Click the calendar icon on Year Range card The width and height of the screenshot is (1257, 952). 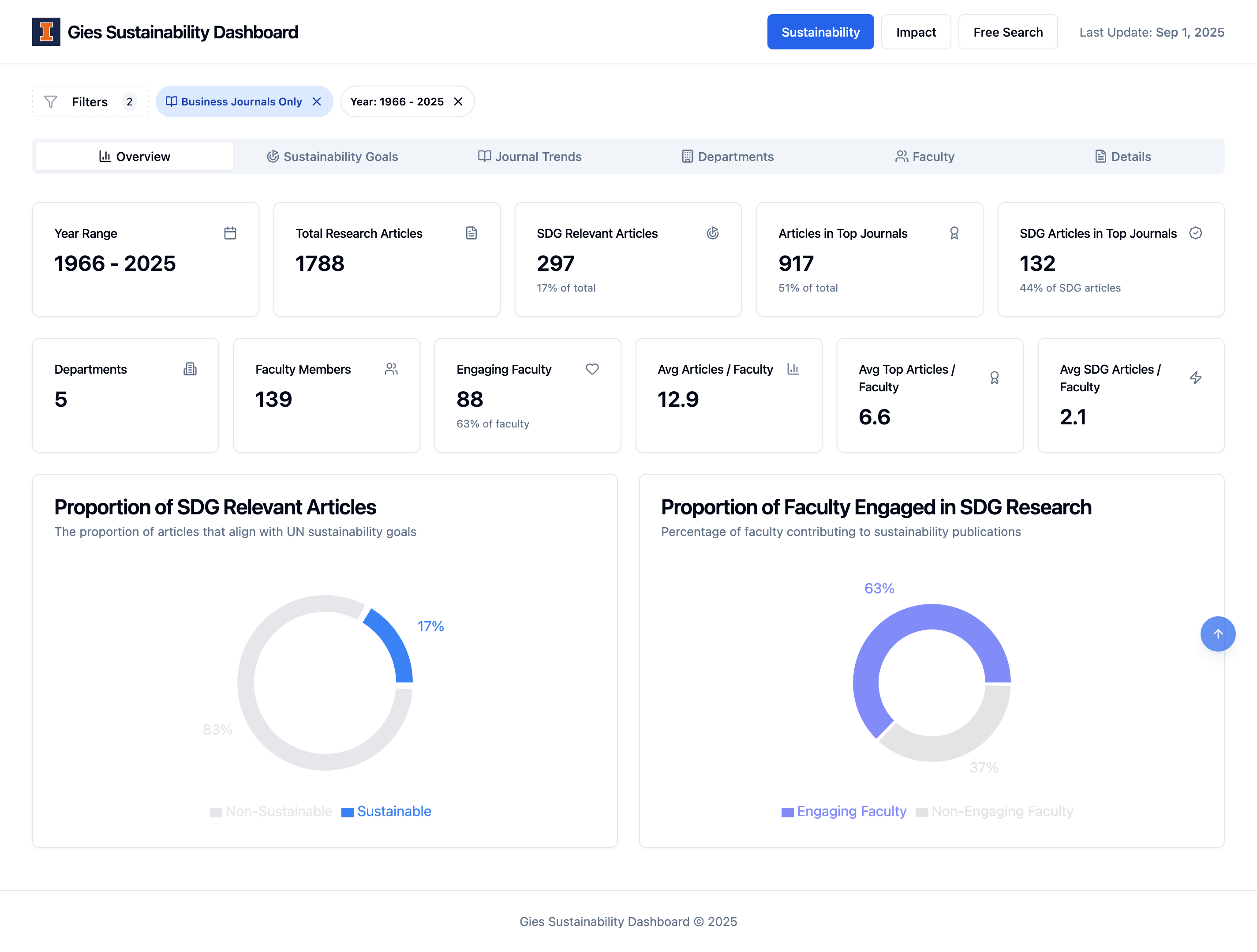point(230,233)
